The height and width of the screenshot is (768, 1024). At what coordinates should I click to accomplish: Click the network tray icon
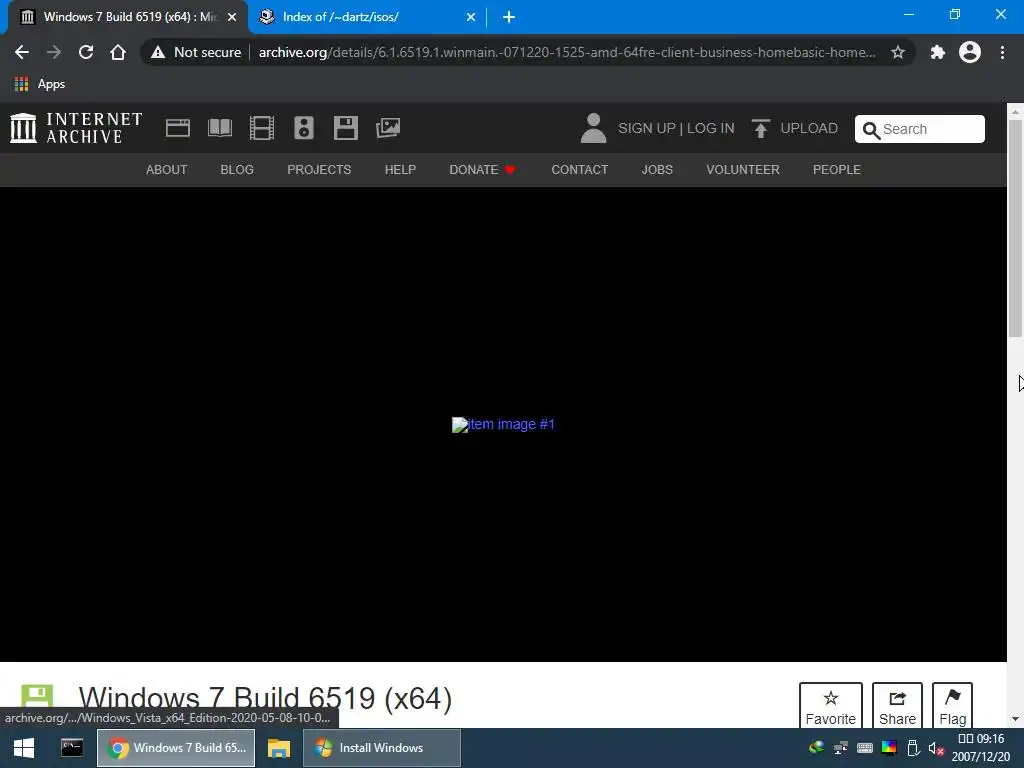(840, 748)
